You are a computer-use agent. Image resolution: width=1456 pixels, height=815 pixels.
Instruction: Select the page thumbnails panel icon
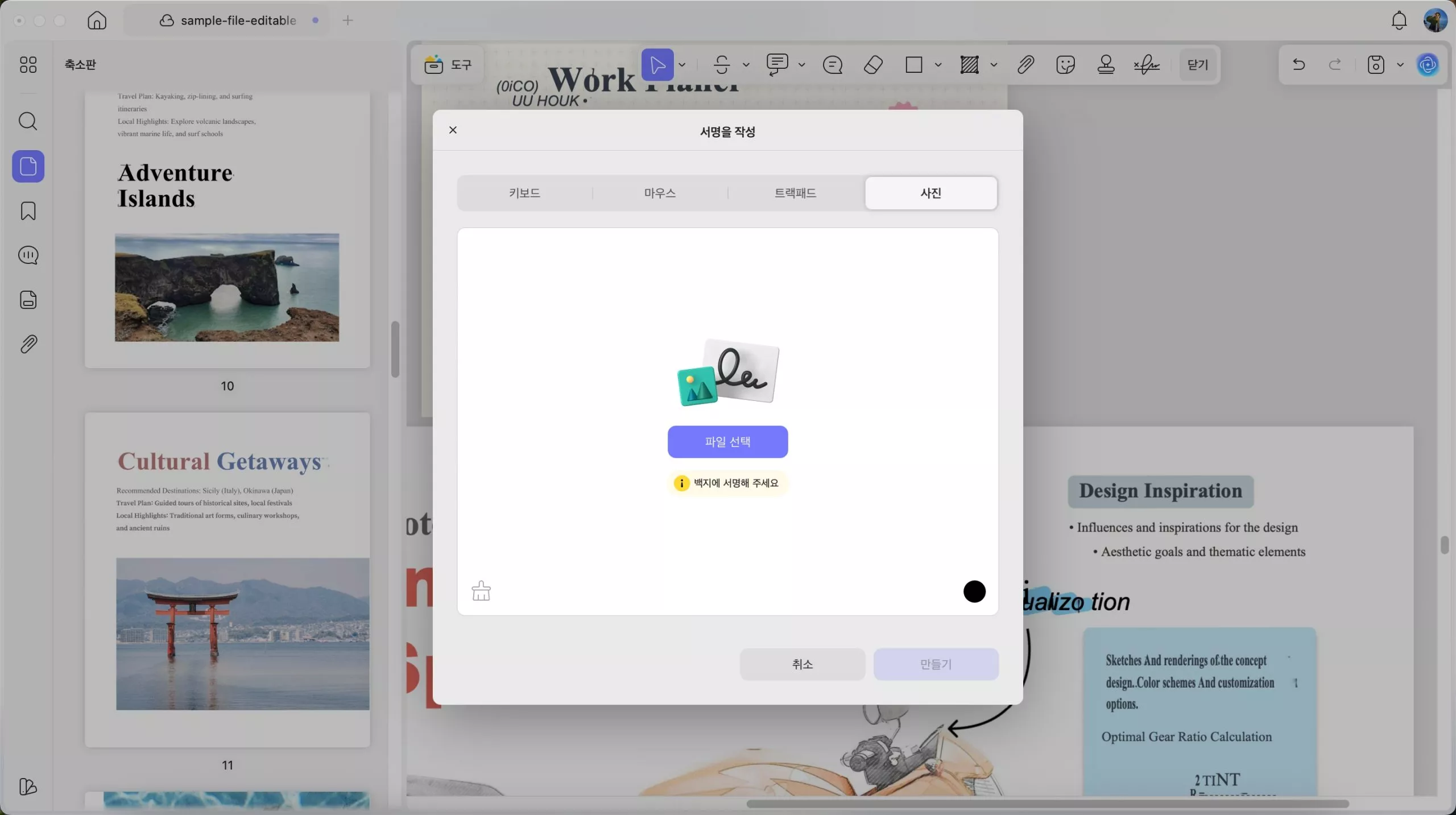[28, 166]
